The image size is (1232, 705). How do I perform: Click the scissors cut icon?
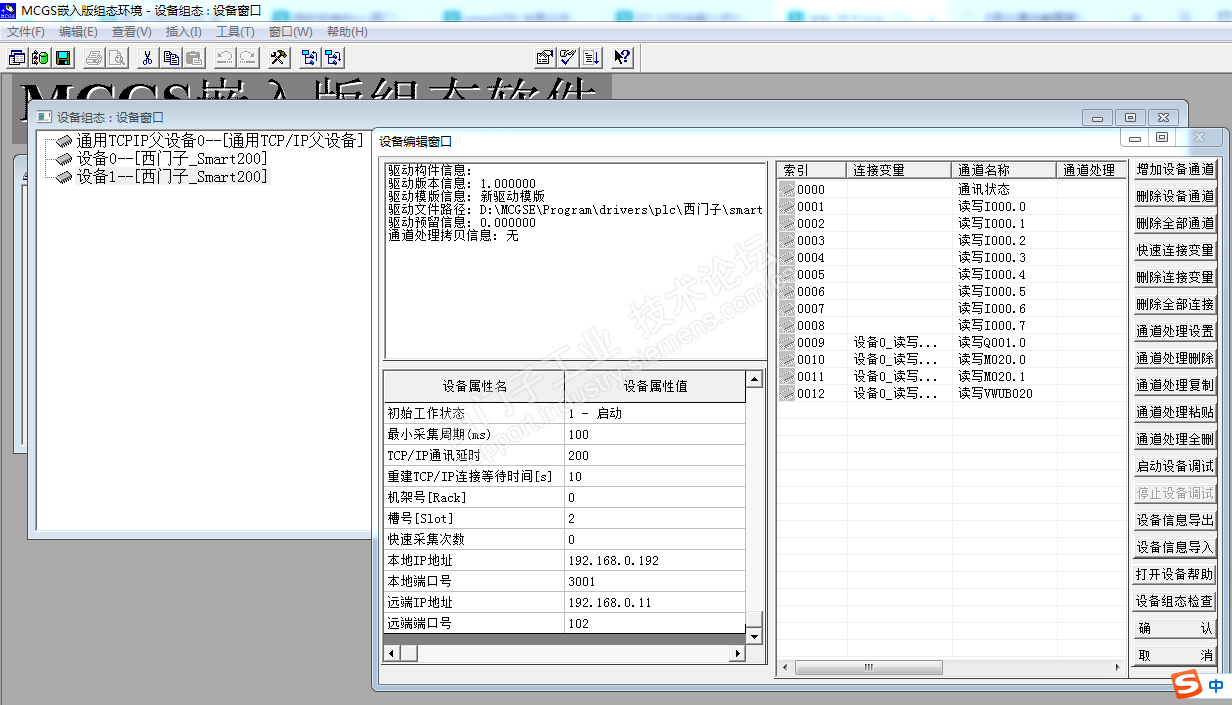point(147,58)
